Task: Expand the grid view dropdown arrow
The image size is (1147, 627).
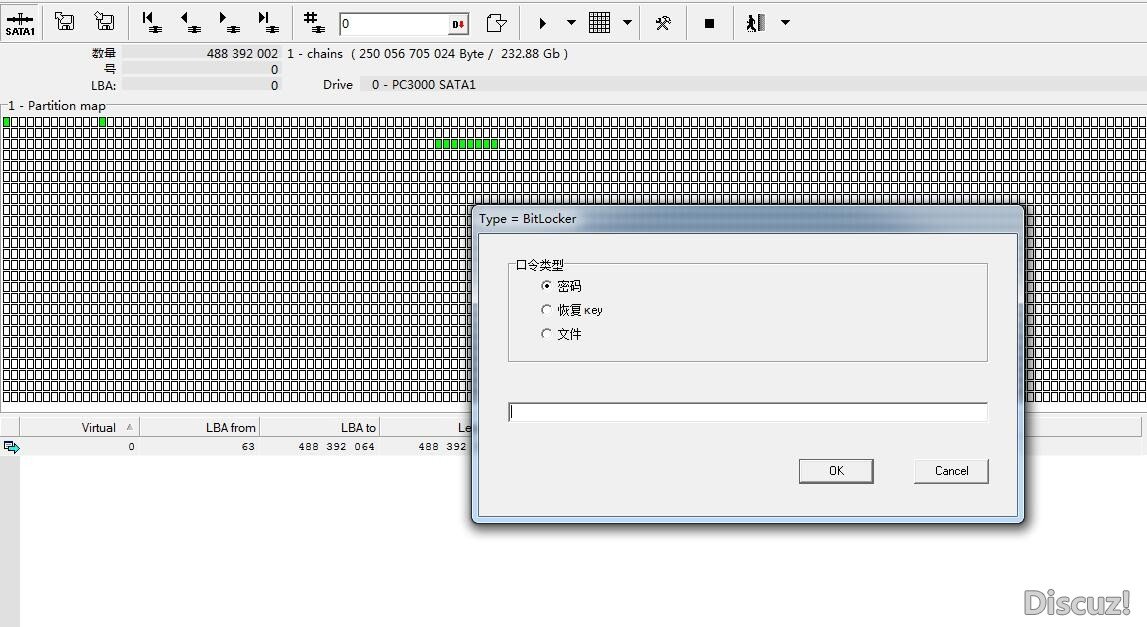Action: point(627,23)
